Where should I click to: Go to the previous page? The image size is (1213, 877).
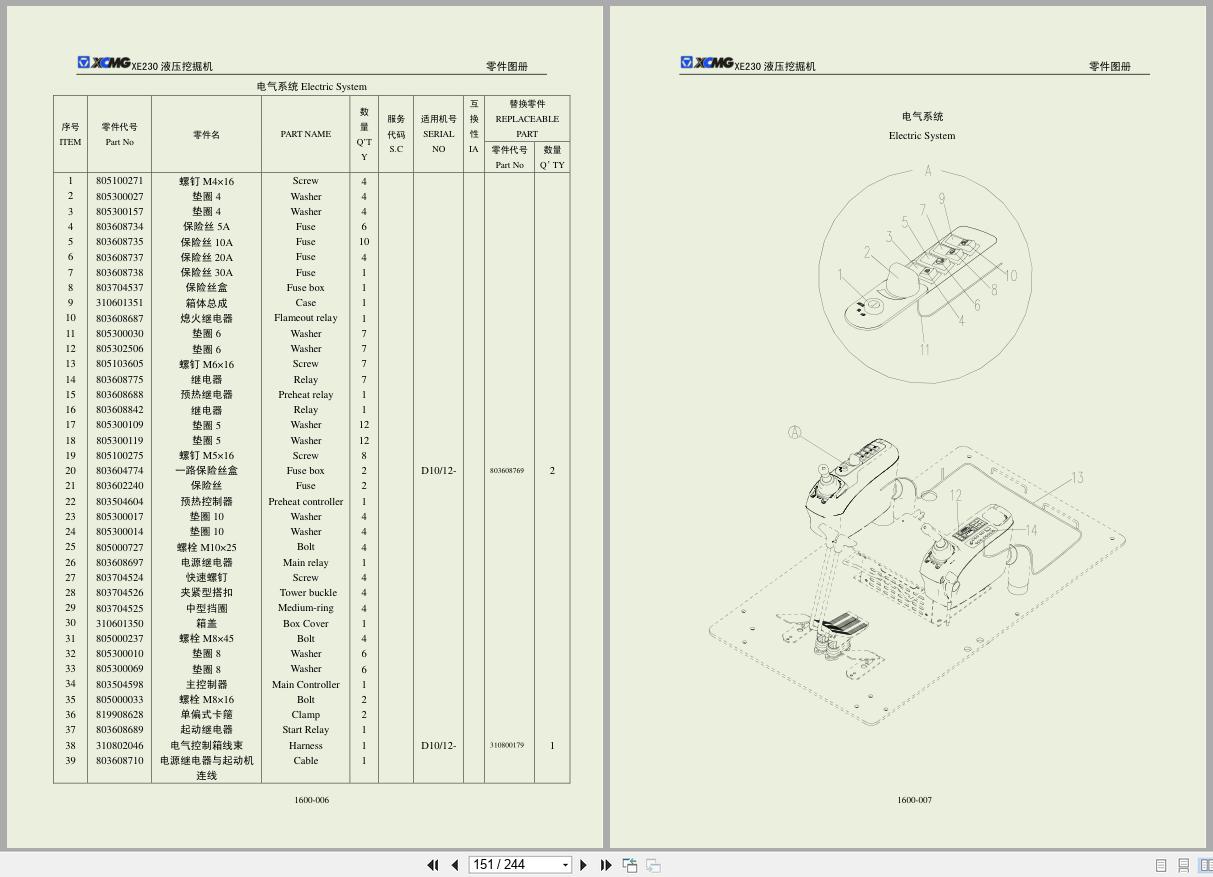coord(455,865)
